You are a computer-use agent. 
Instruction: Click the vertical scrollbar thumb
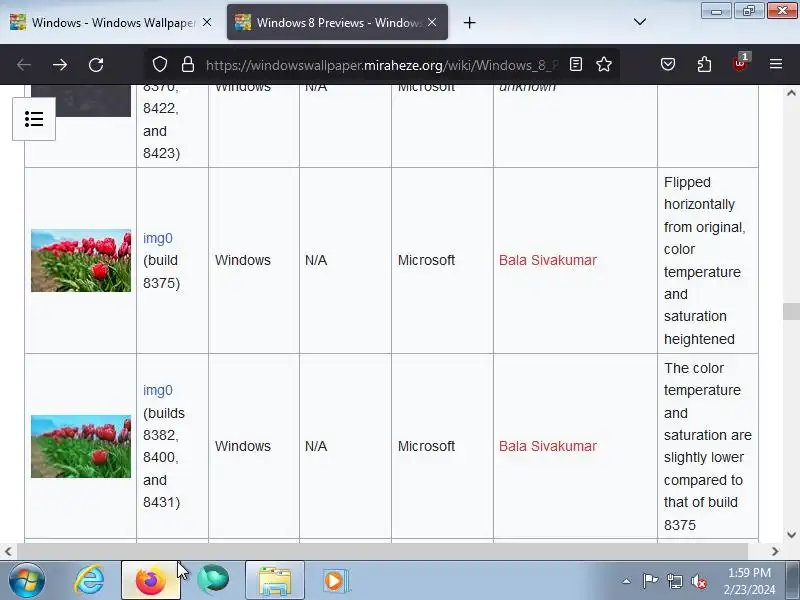(x=791, y=311)
